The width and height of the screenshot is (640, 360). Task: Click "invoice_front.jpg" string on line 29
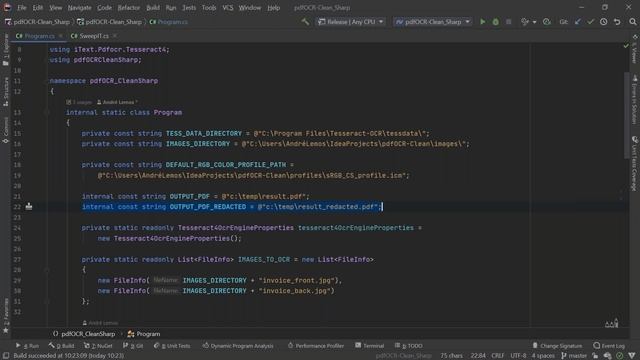tap(297, 280)
